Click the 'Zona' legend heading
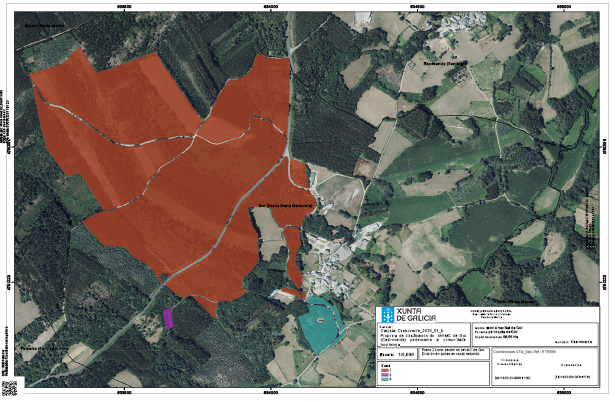 pyautogui.click(x=385, y=365)
